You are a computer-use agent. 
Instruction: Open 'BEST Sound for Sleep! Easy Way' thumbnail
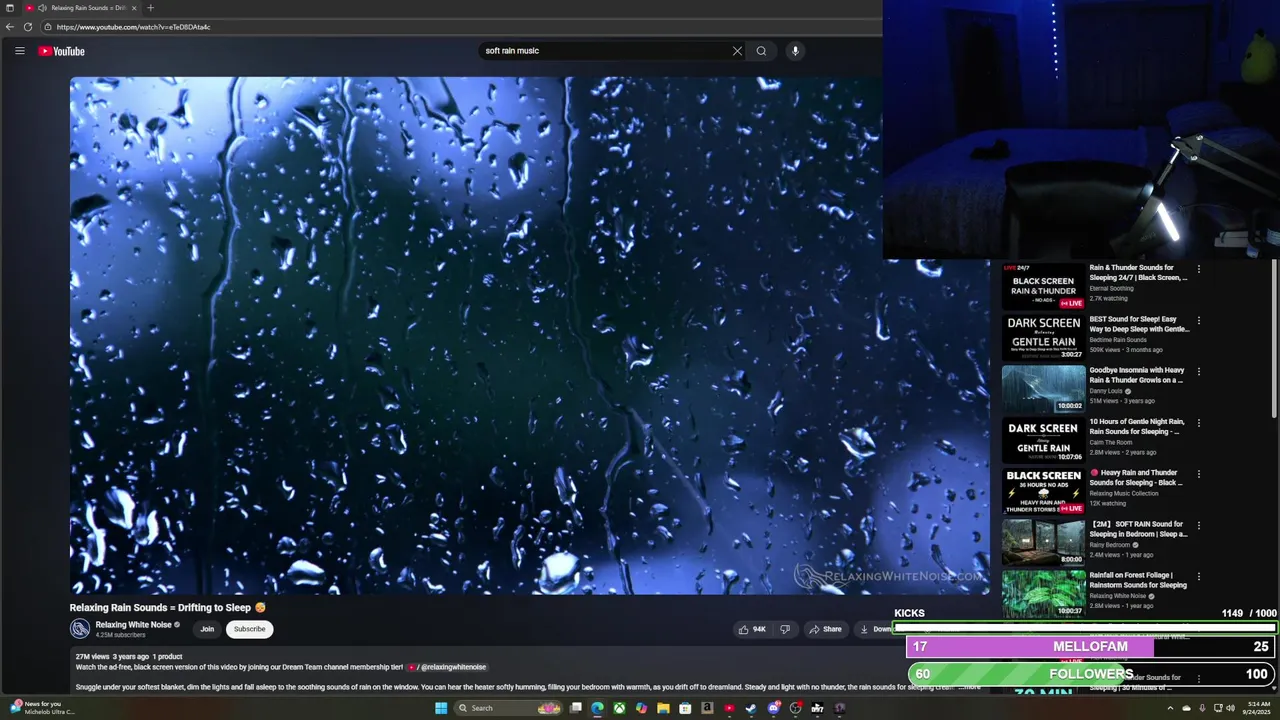point(1043,337)
